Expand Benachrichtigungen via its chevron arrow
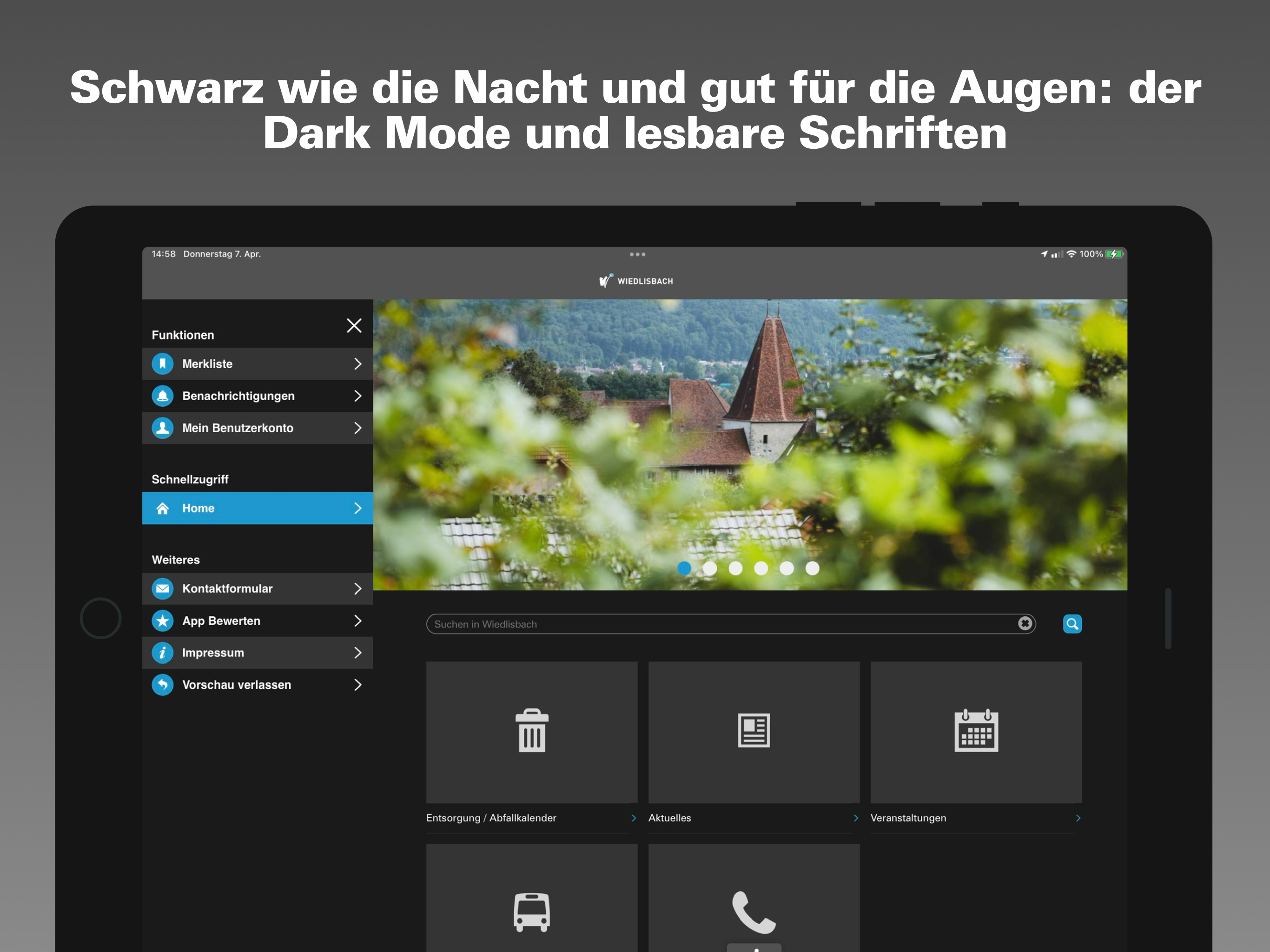Image resolution: width=1270 pixels, height=952 pixels. [357, 396]
